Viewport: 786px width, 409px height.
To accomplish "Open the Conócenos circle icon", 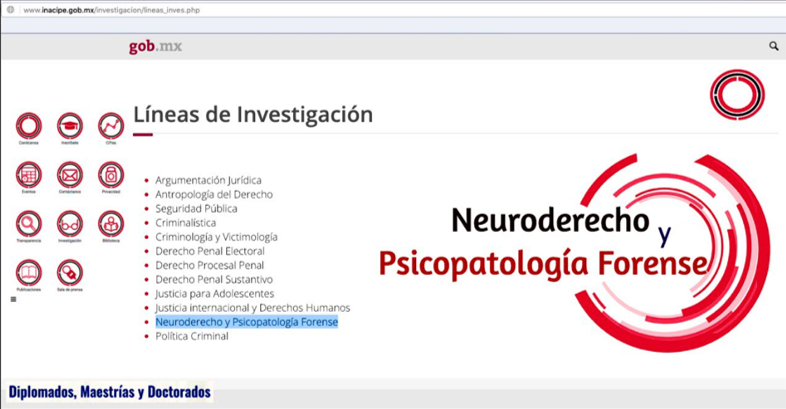I will [x=29, y=126].
